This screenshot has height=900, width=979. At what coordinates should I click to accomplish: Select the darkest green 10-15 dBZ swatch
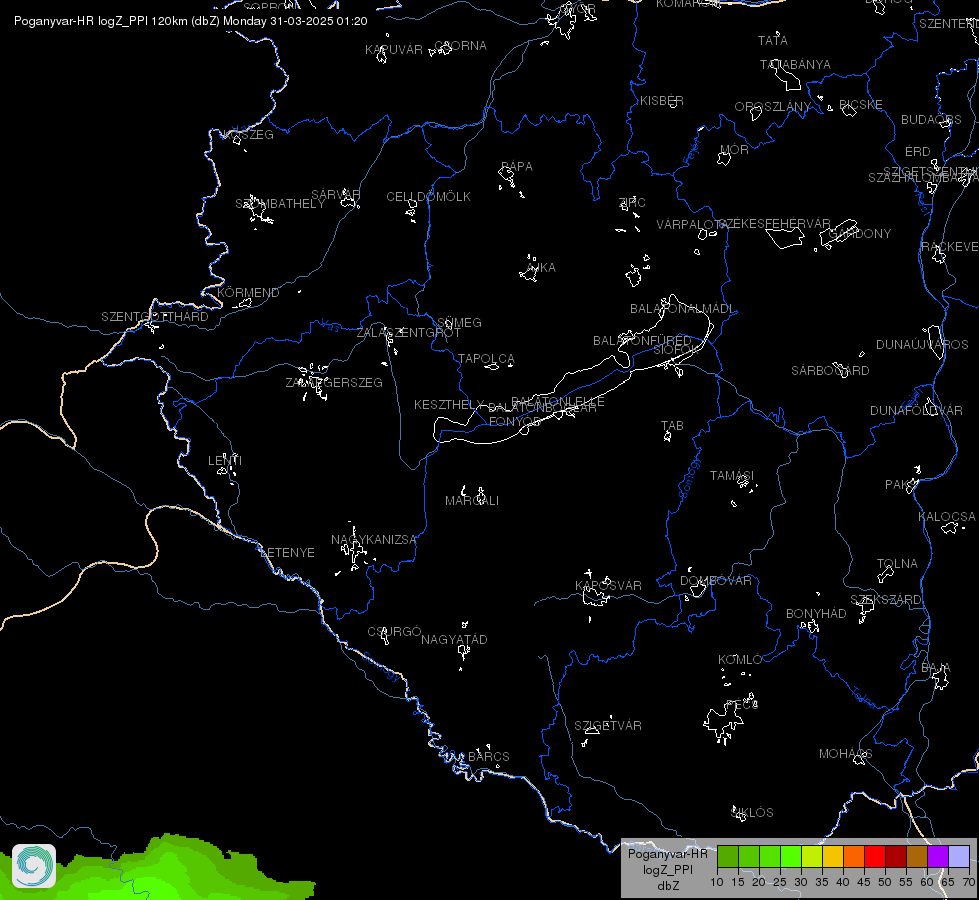pyautogui.click(x=727, y=857)
